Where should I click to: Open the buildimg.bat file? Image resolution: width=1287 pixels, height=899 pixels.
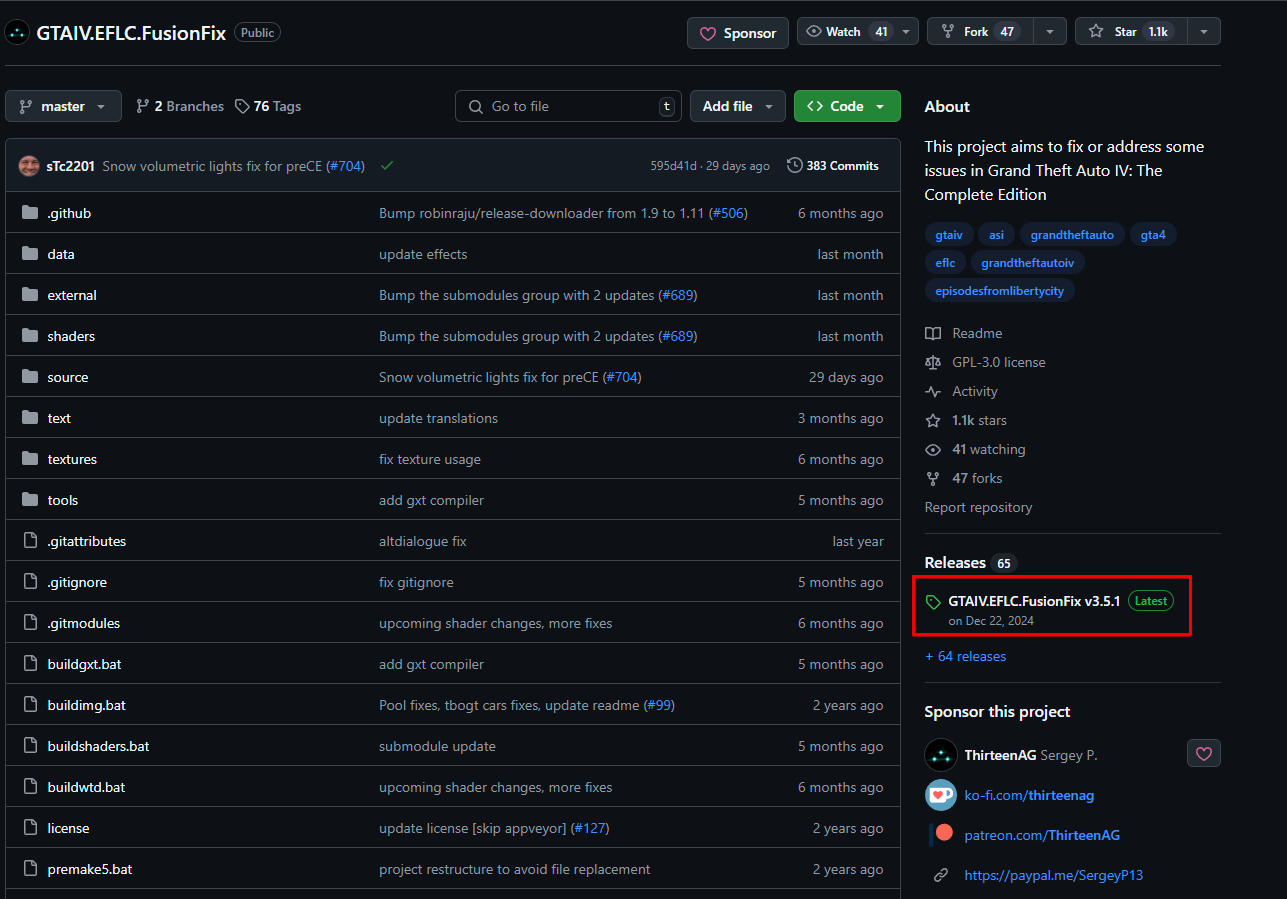point(87,705)
